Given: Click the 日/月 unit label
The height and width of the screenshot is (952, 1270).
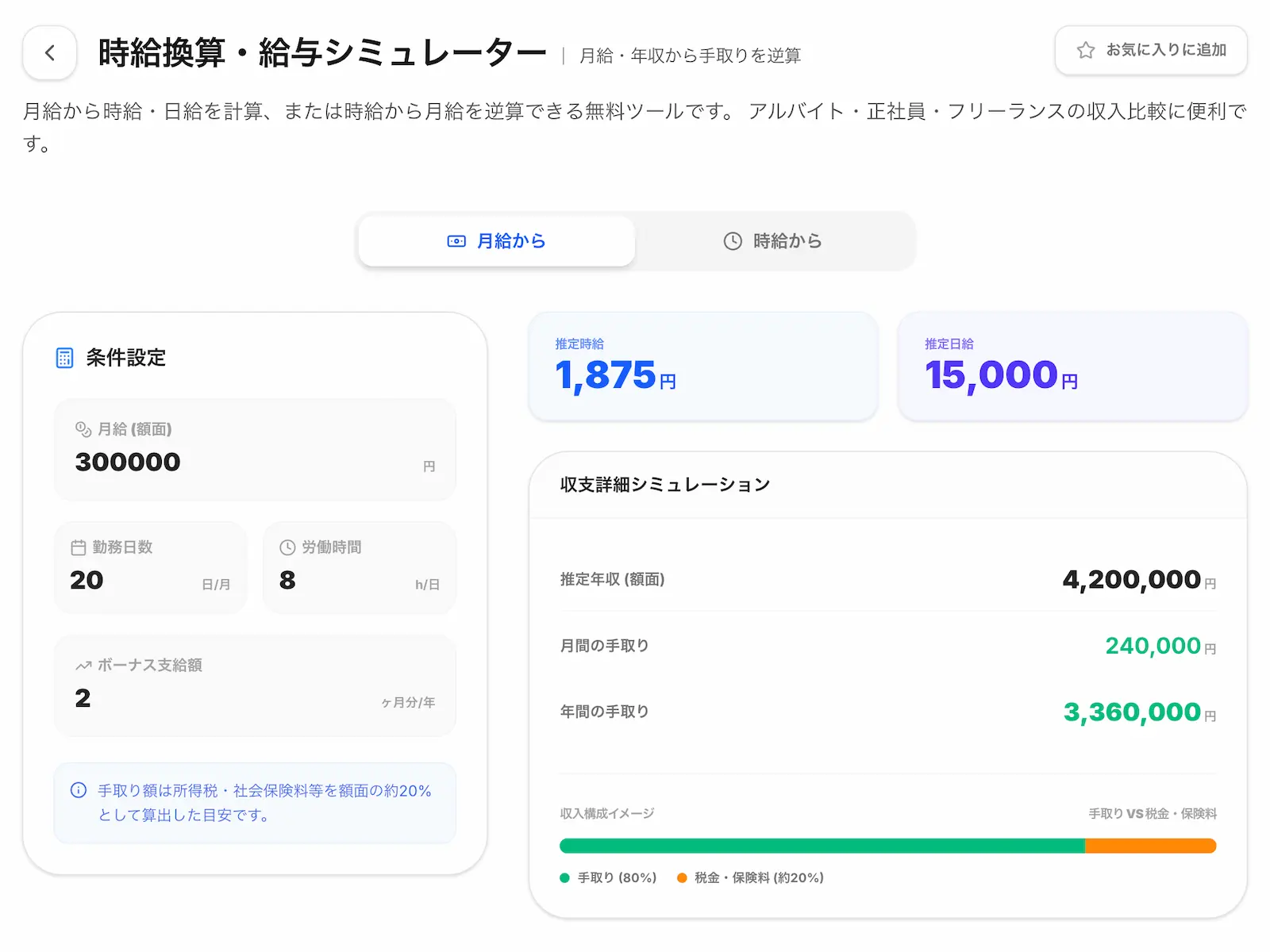Looking at the screenshot, I should pyautogui.click(x=216, y=585).
